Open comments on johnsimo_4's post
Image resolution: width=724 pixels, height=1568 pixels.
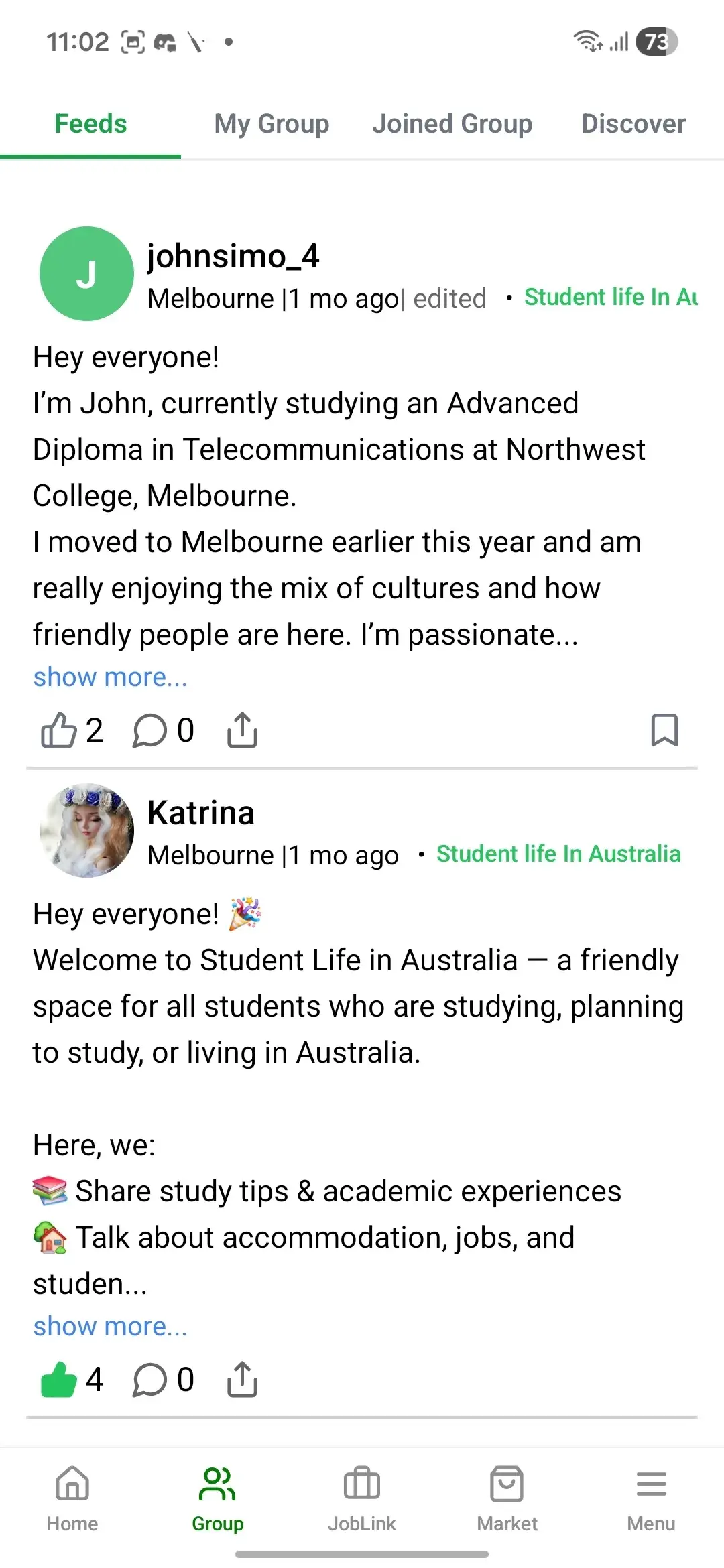(150, 730)
